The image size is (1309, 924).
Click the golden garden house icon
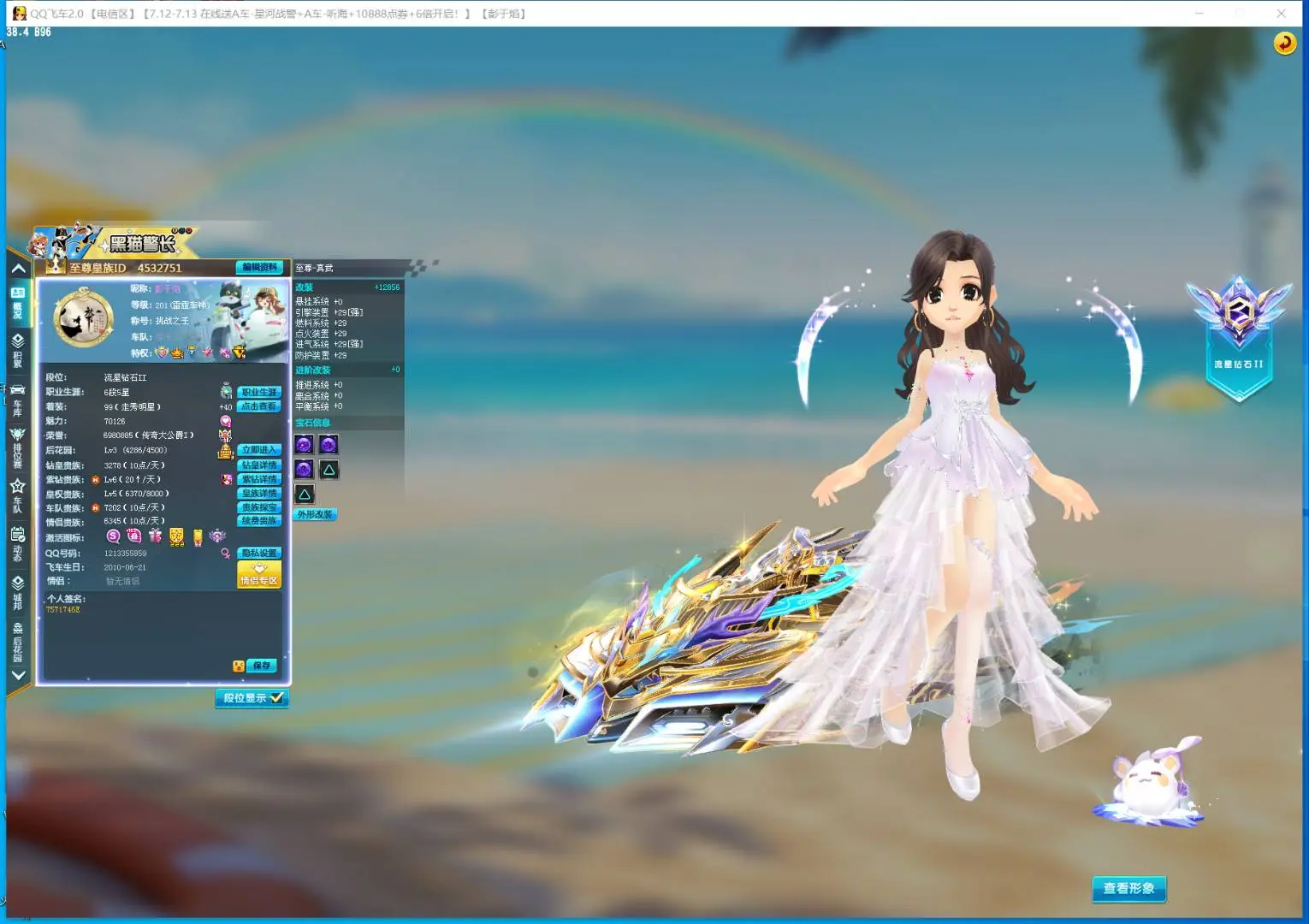tap(225, 450)
